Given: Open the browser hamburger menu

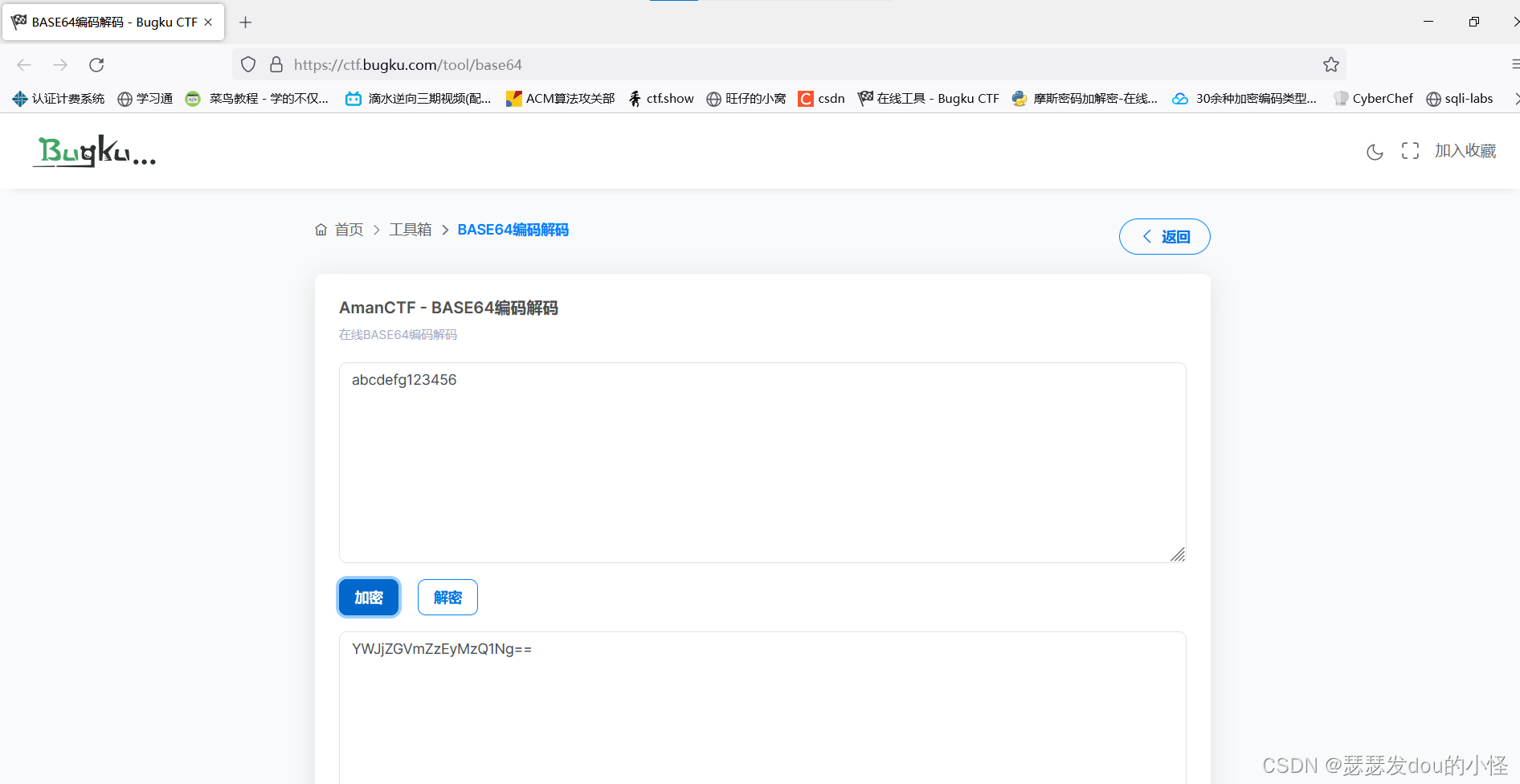Looking at the screenshot, I should [x=1515, y=64].
